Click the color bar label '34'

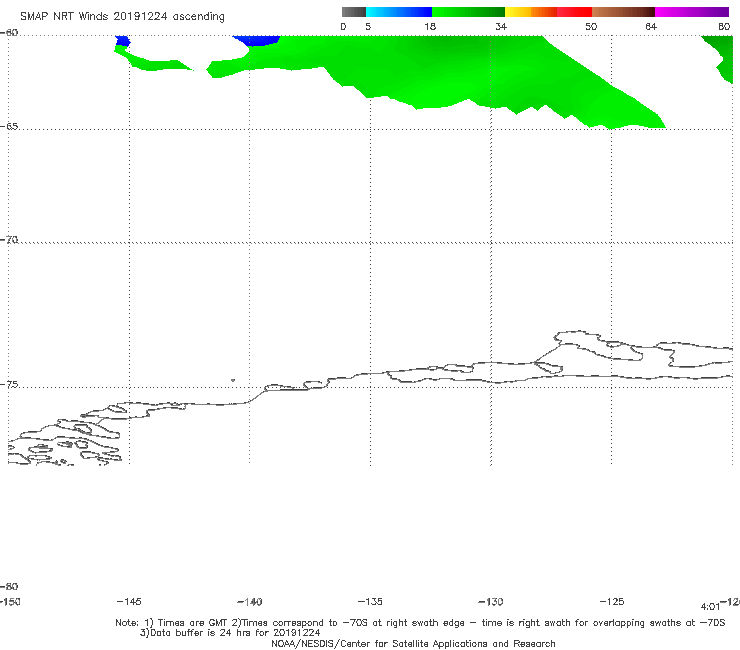(501, 27)
